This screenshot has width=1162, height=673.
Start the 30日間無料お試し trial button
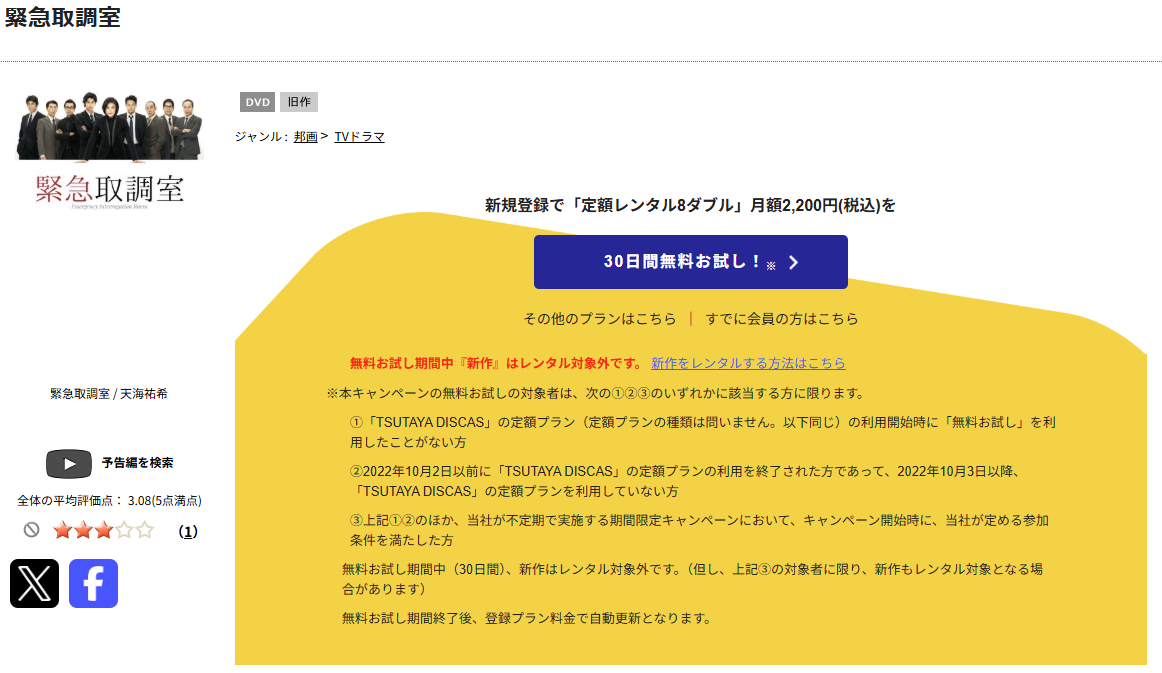(x=691, y=262)
